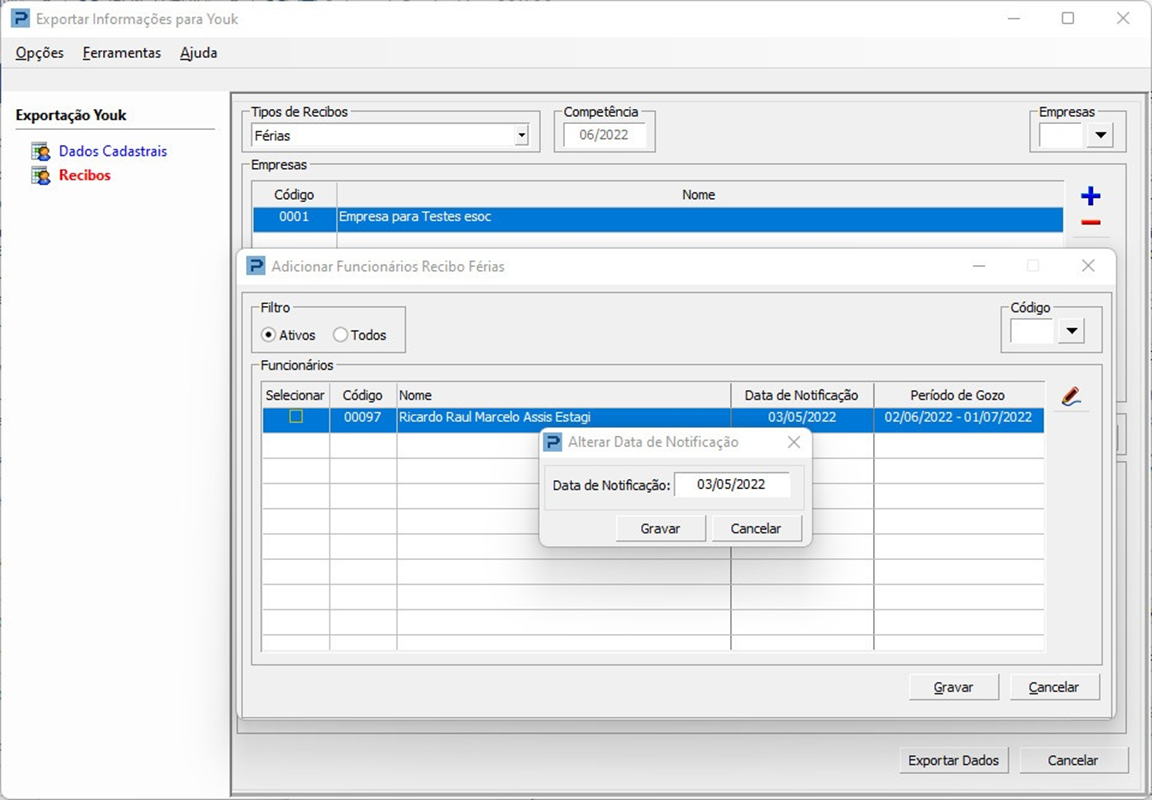Click Gravar in the notification date dialog

[660, 528]
